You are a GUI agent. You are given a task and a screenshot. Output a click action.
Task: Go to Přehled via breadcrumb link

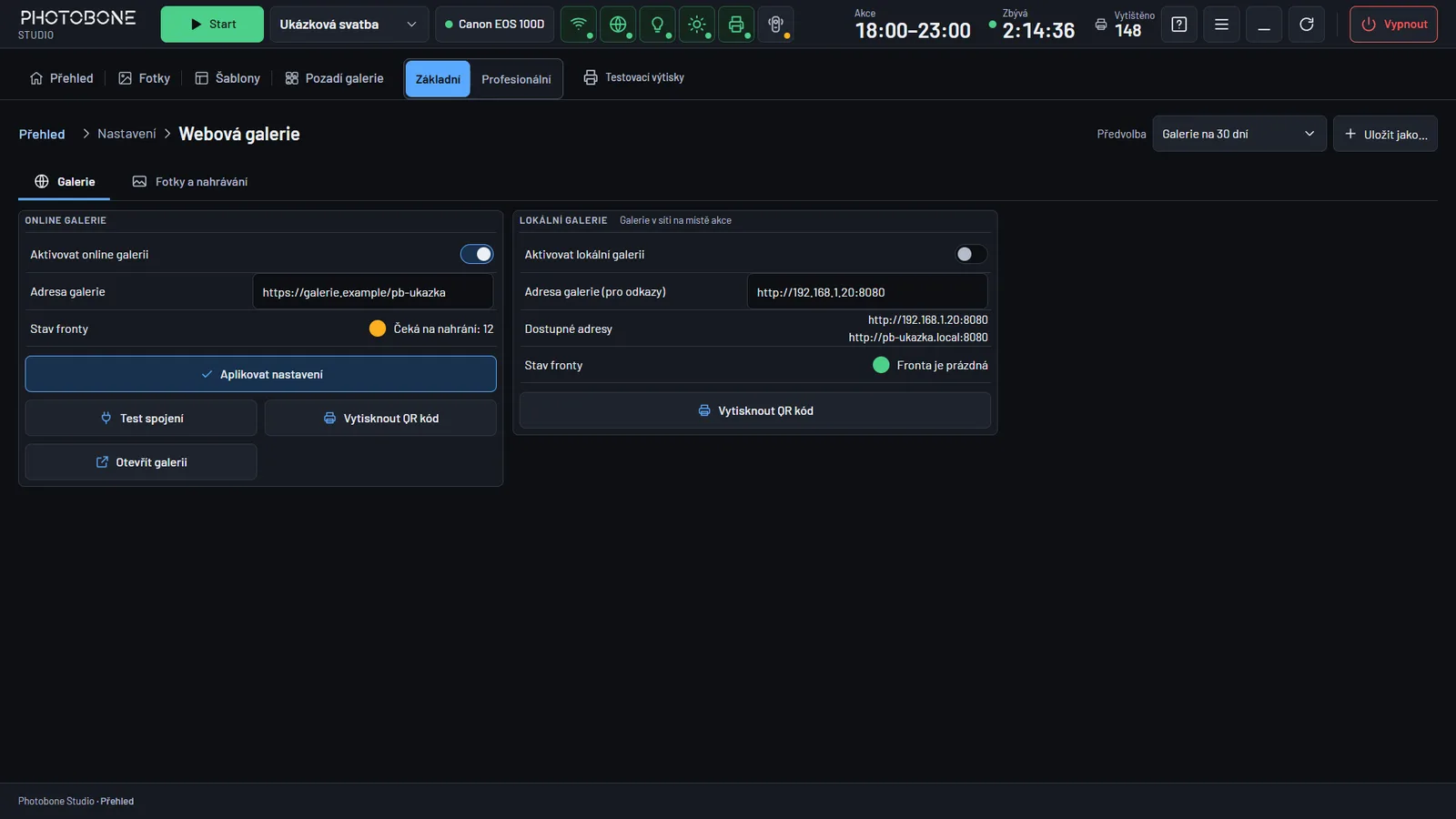tap(42, 134)
